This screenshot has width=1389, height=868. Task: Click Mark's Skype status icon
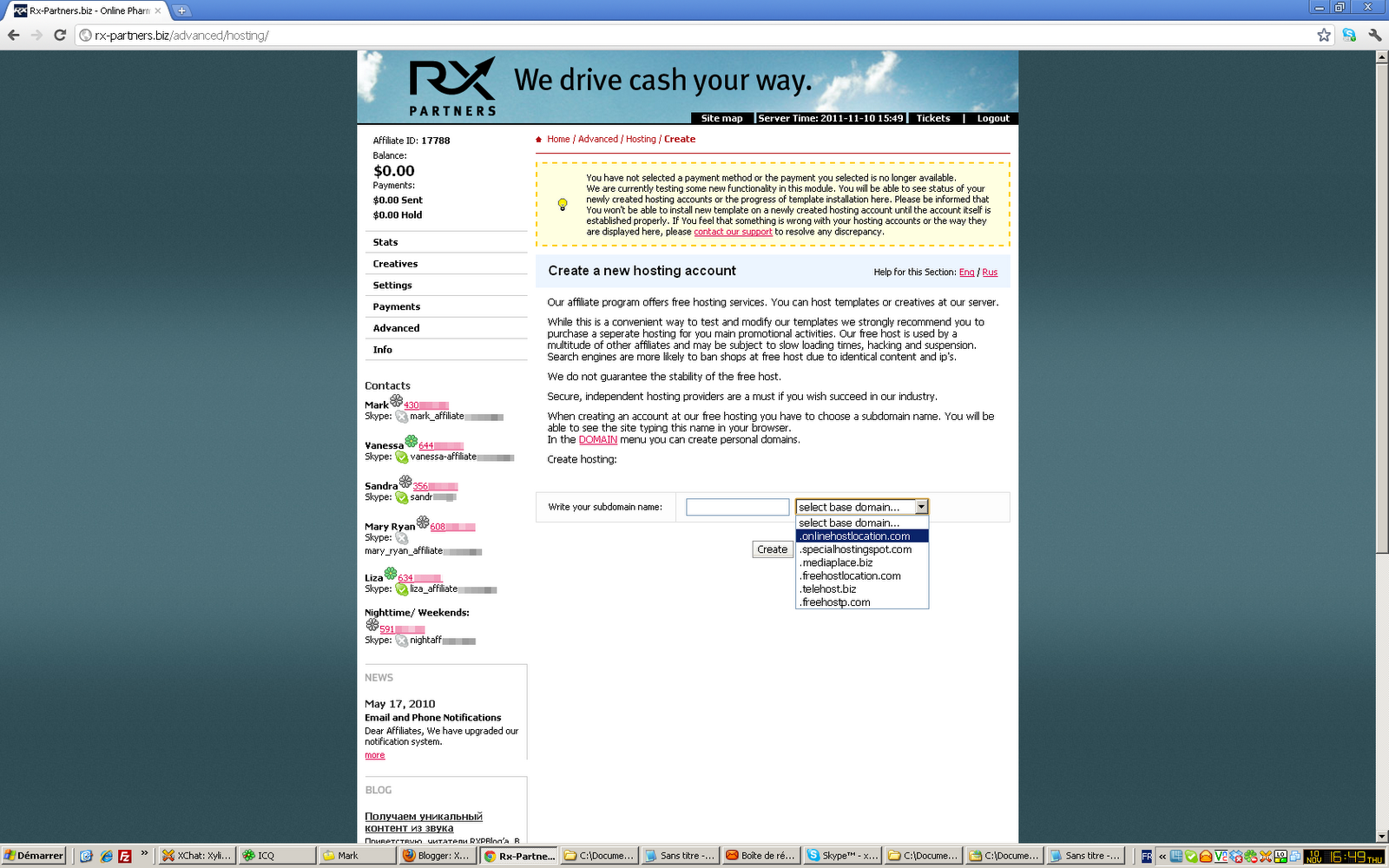point(402,417)
